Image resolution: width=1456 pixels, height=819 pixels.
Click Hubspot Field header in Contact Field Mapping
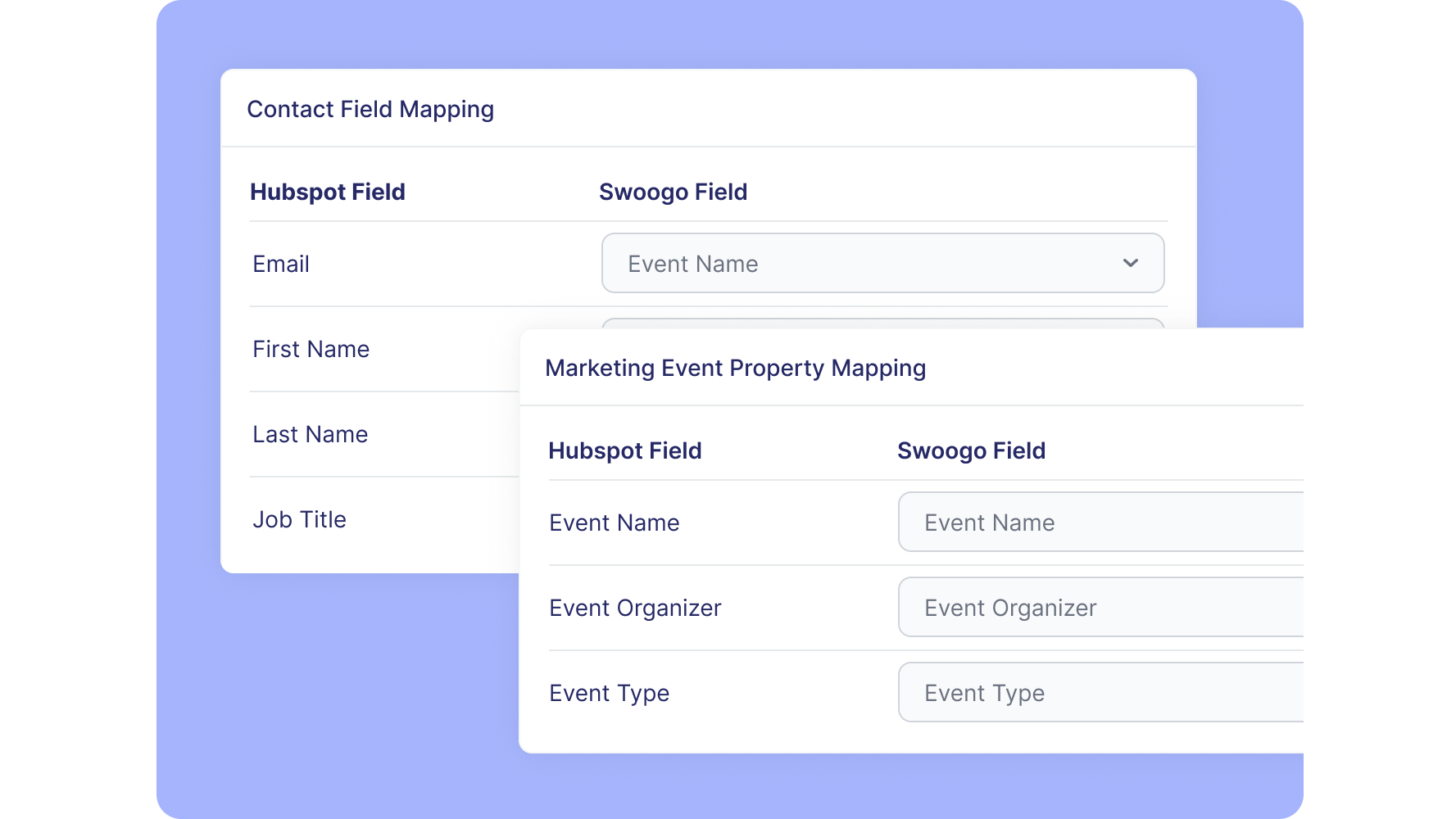point(328,192)
